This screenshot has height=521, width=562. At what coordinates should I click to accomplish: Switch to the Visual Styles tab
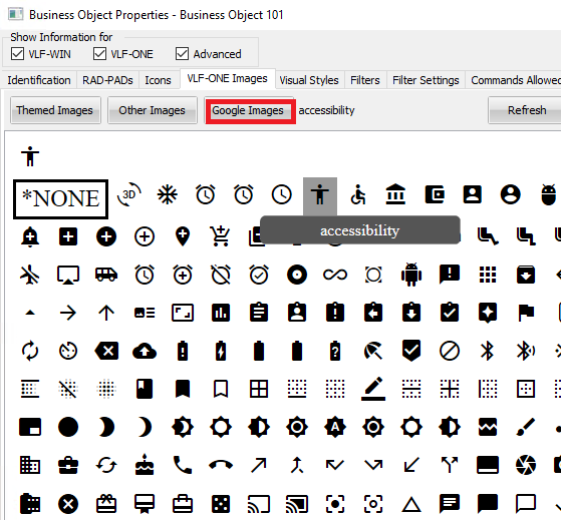click(x=309, y=80)
